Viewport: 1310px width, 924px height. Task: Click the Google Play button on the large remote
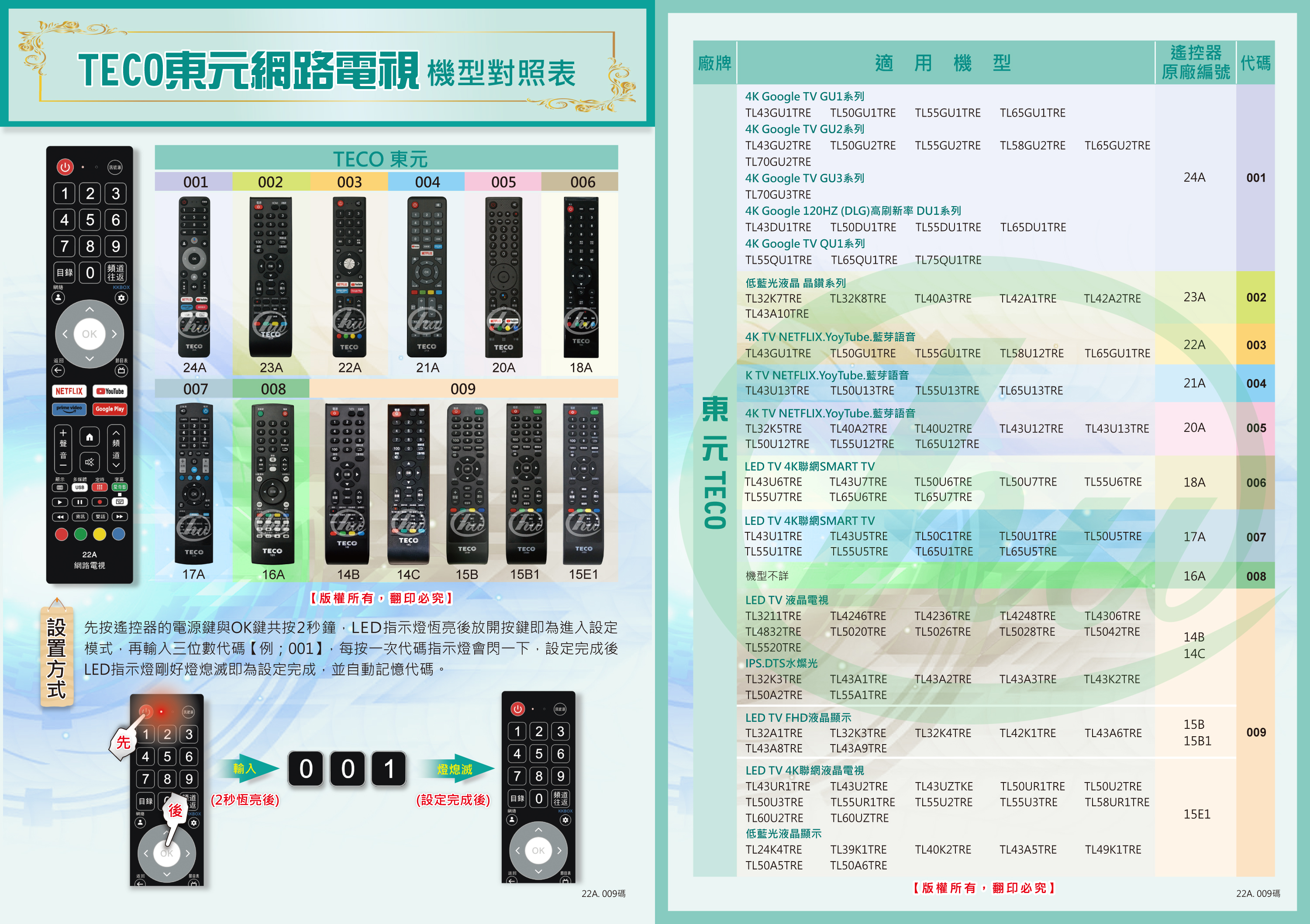point(110,409)
